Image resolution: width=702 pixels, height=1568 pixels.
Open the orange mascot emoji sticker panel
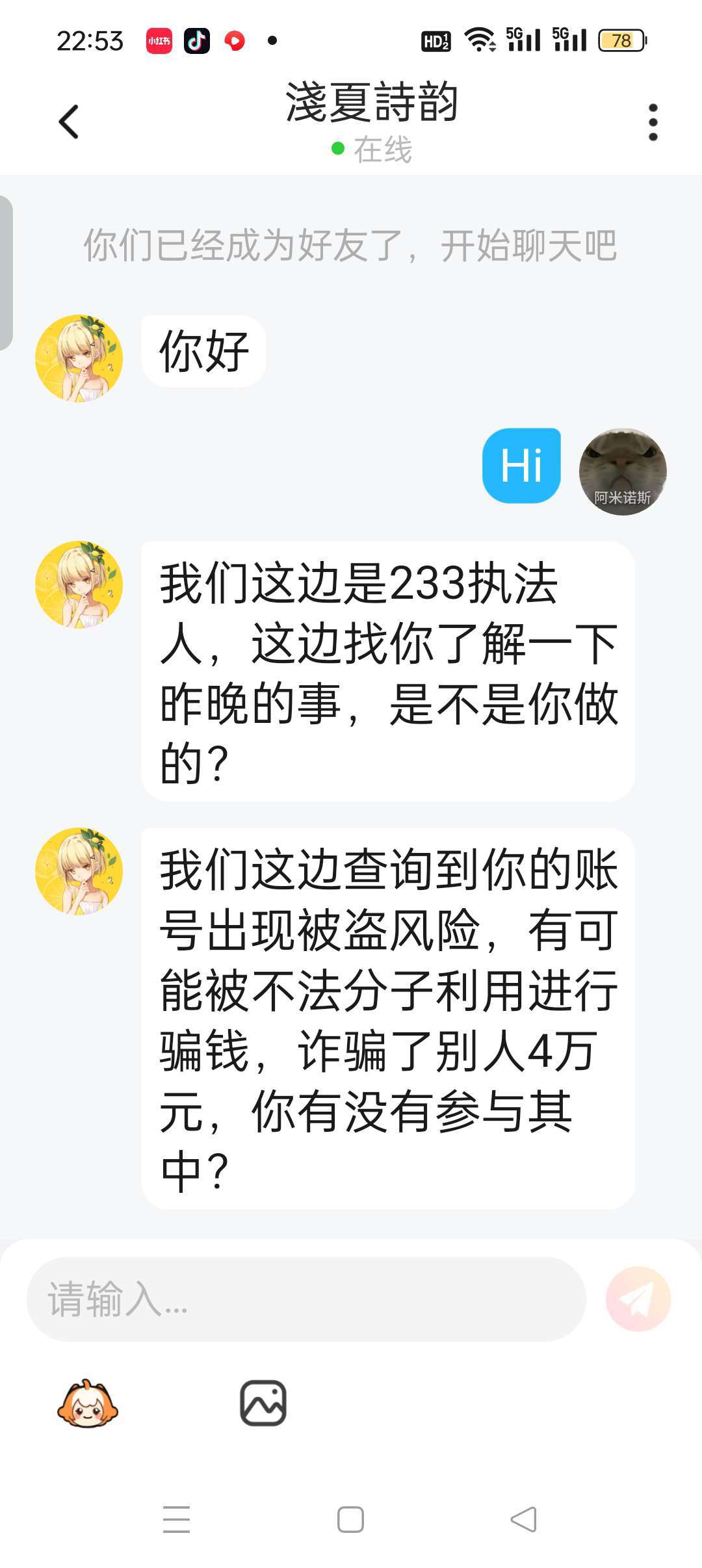coord(88,1403)
